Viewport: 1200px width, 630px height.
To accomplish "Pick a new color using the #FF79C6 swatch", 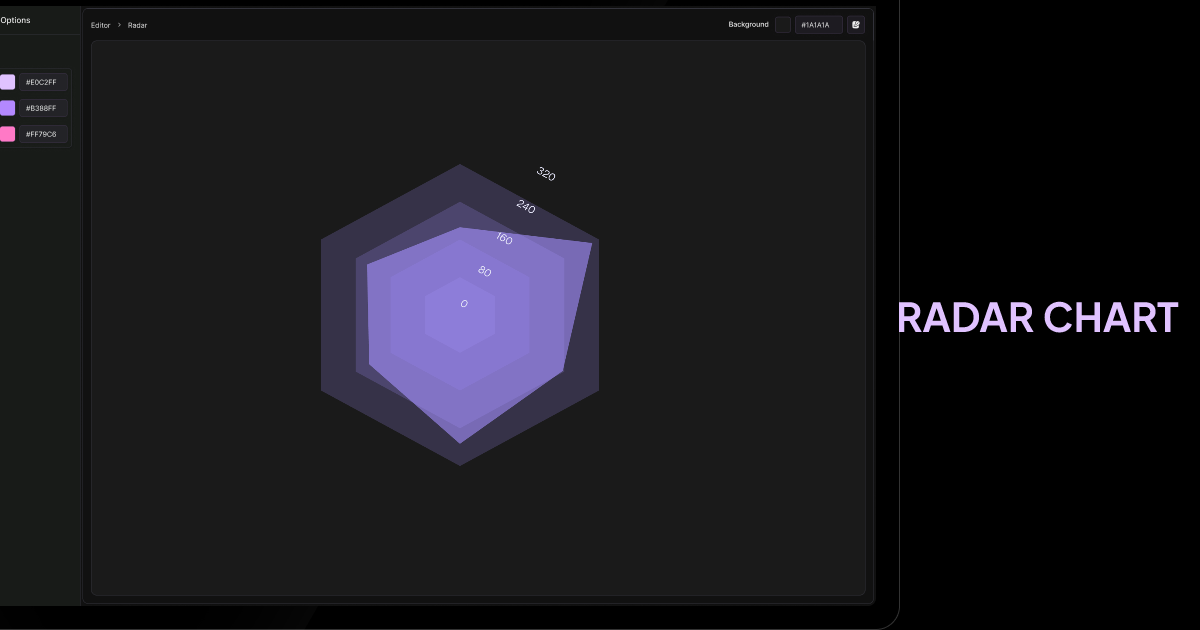I will coord(8,134).
